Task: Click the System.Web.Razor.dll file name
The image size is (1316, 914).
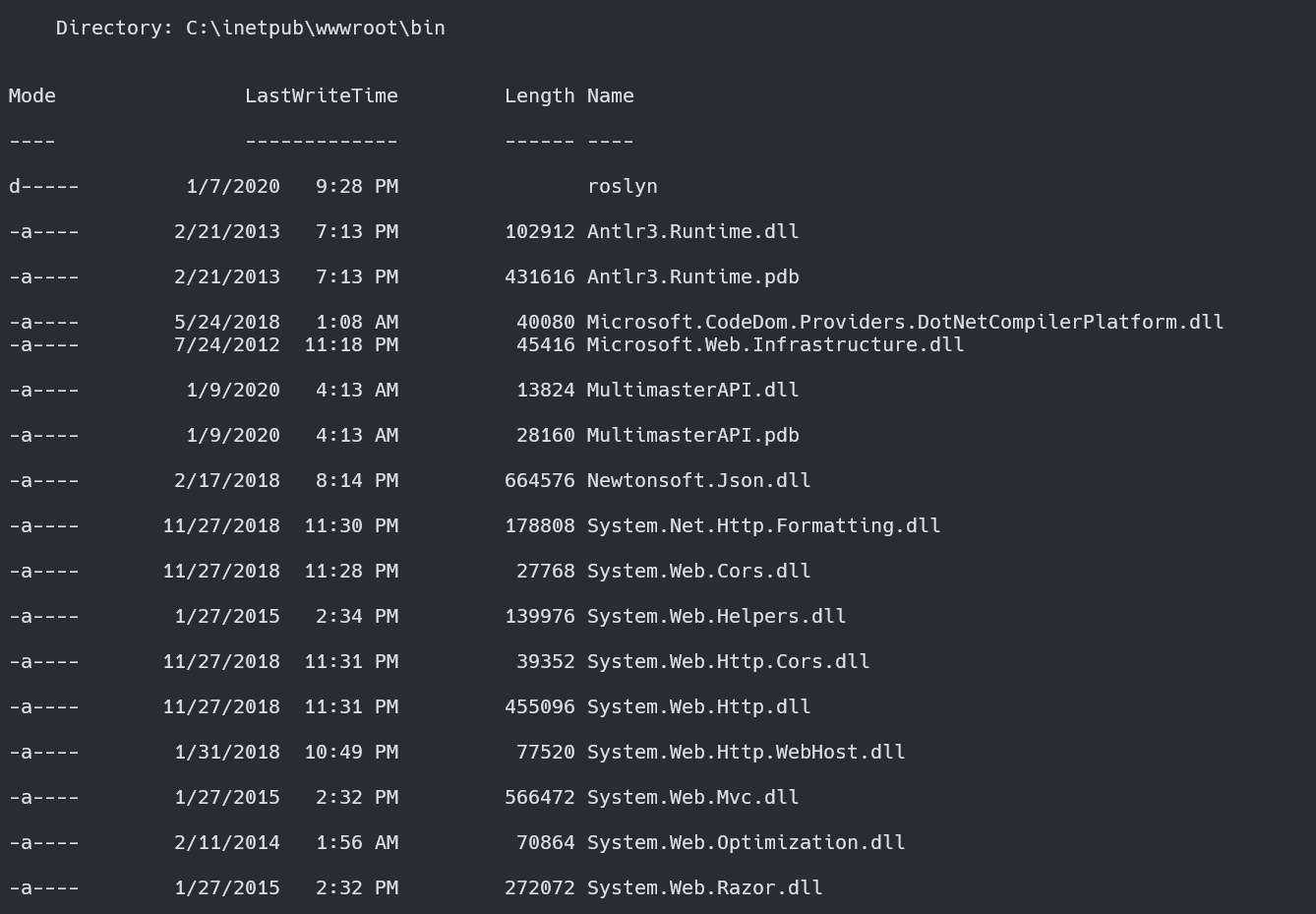Action: point(704,887)
